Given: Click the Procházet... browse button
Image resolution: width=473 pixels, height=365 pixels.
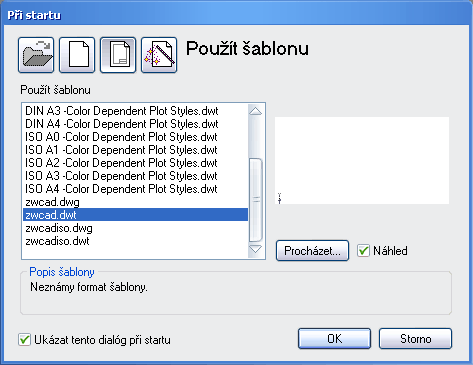Looking at the screenshot, I should click(x=312, y=251).
